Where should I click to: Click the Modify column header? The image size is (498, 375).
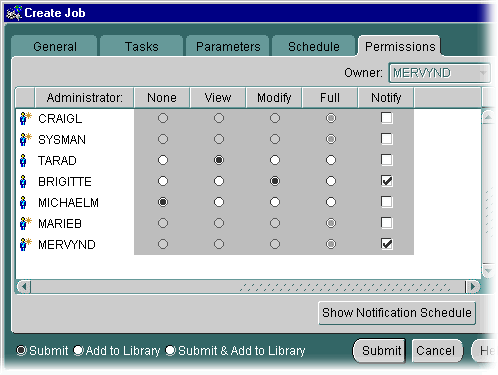coord(274,98)
